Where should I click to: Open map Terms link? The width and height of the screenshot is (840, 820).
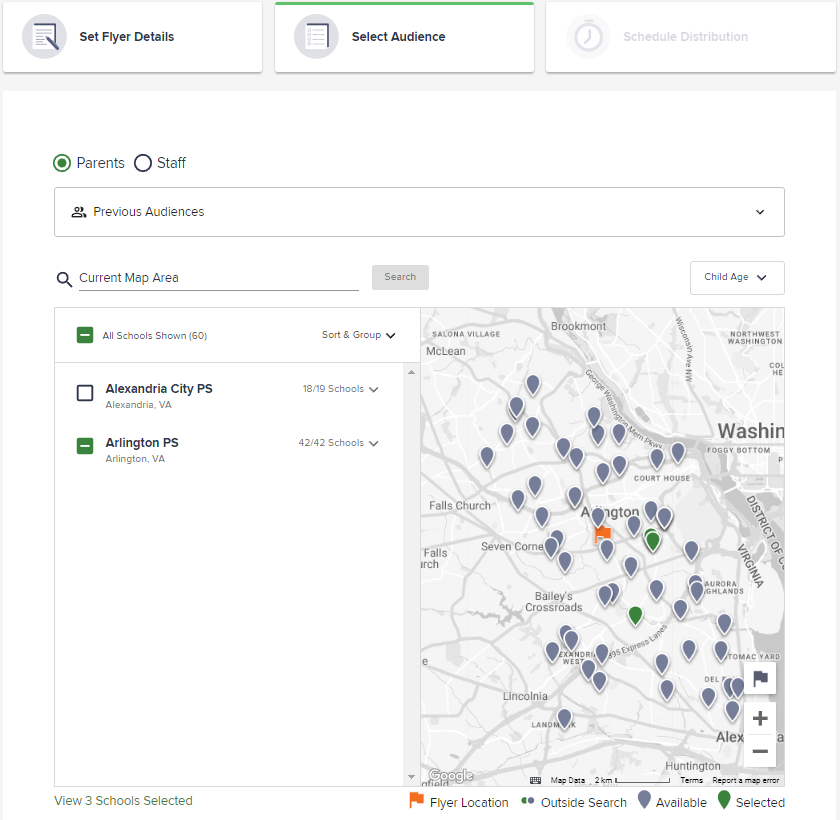[x=692, y=780]
